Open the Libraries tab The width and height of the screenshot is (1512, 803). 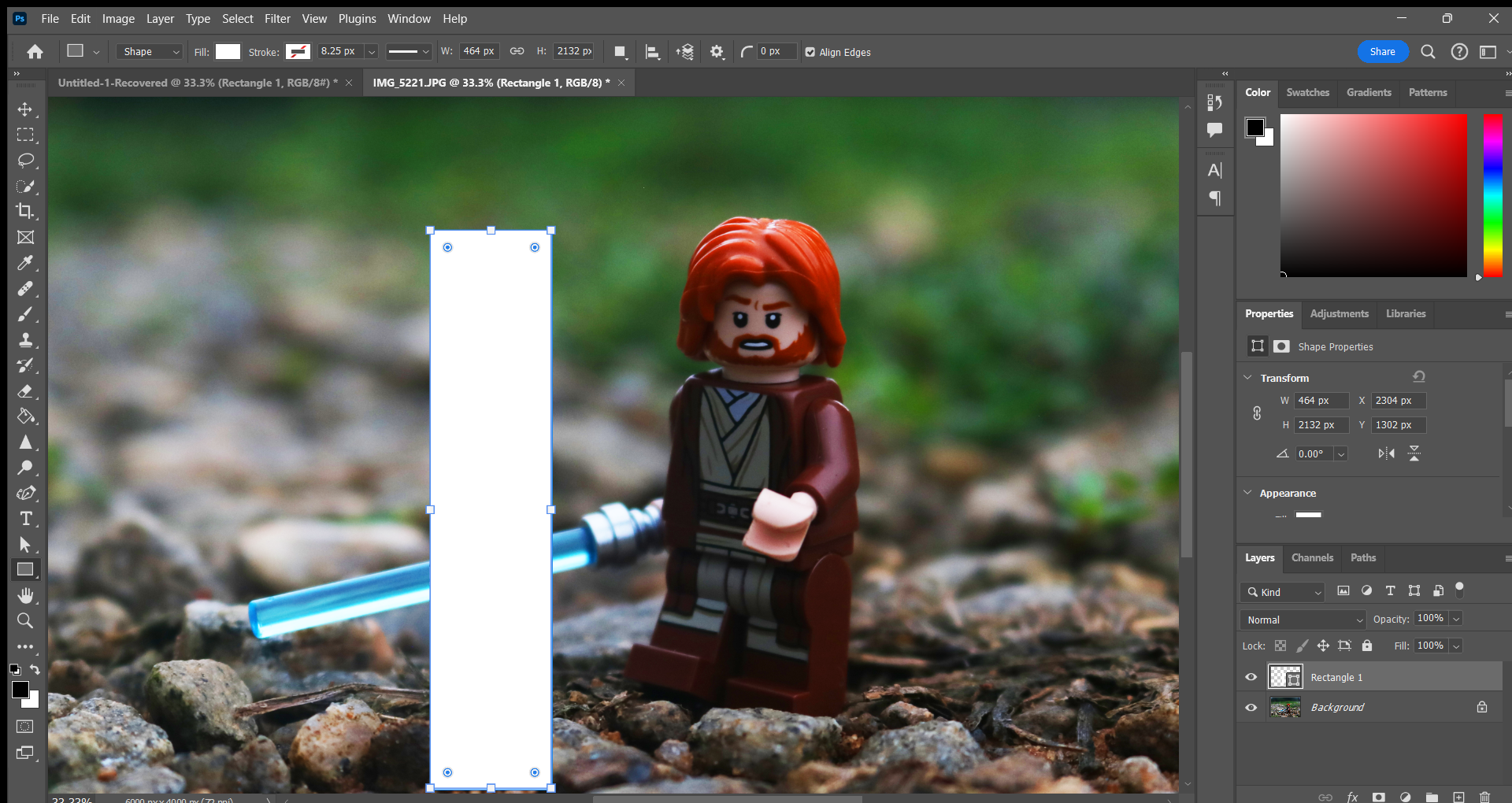[1406, 313]
